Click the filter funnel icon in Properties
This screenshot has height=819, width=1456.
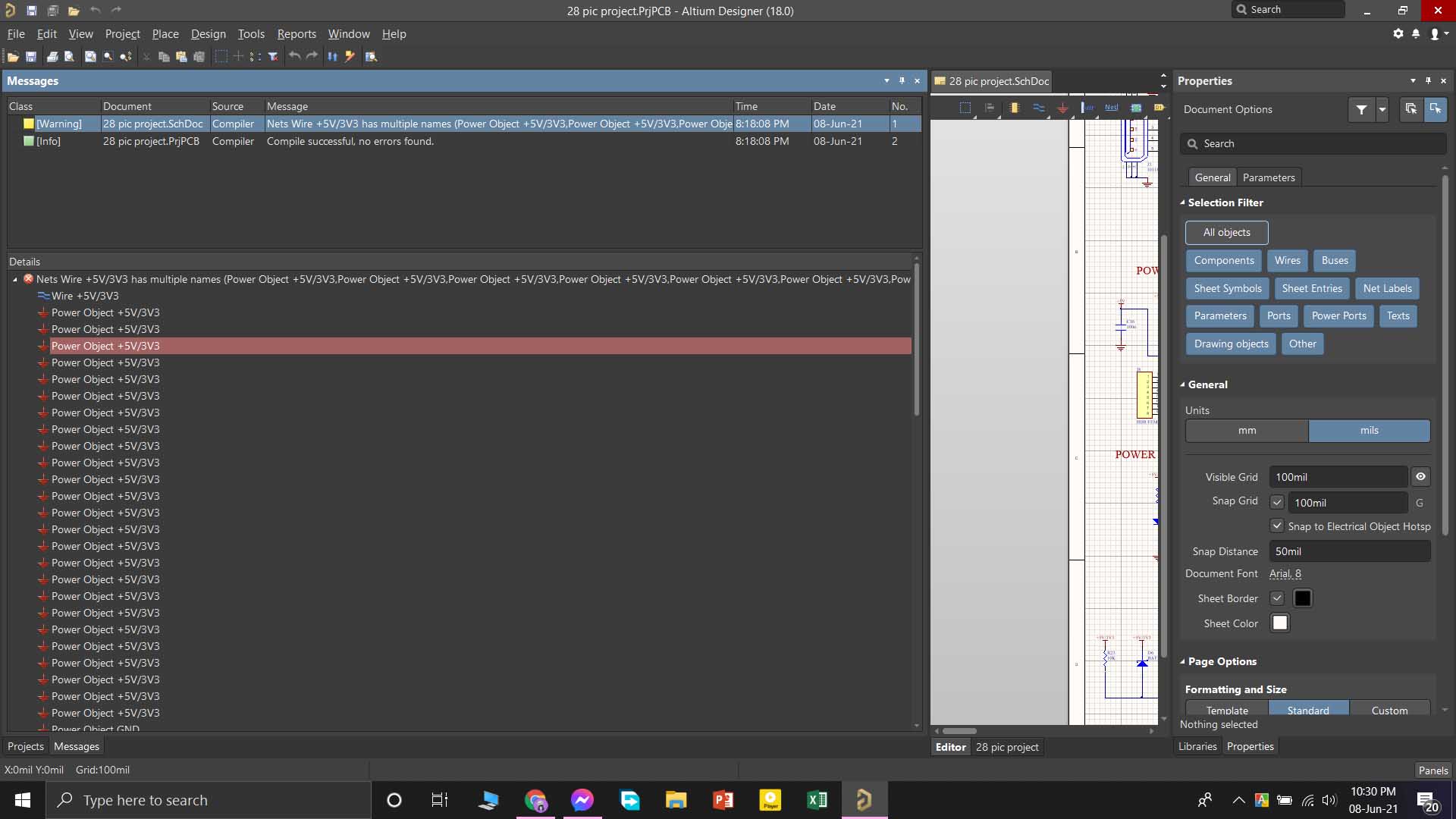(1361, 110)
